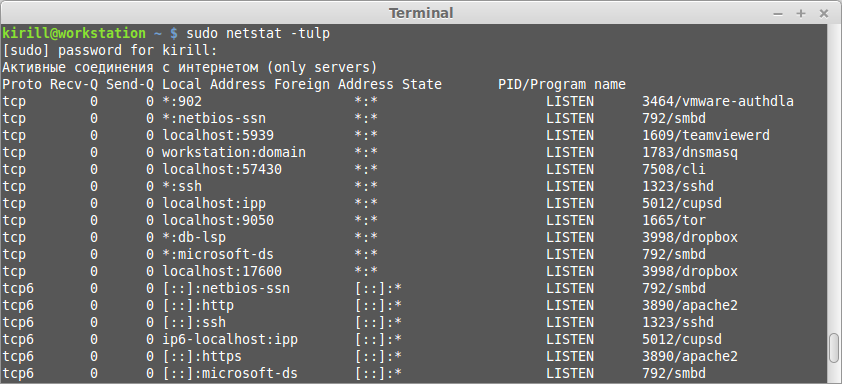Click the 1665/tor process entry
The width and height of the screenshot is (842, 384).
pos(674,221)
